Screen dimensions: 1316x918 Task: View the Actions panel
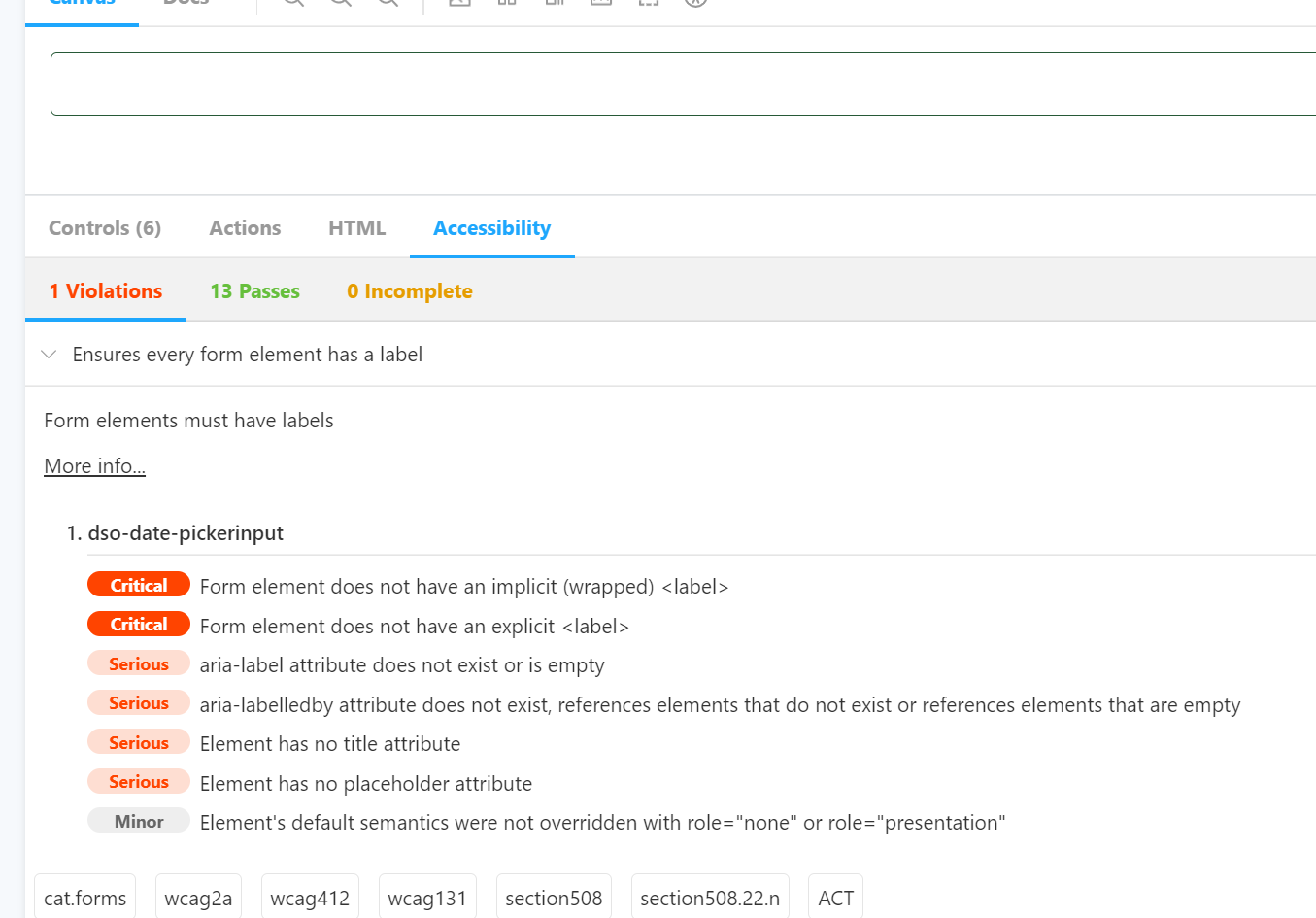click(x=244, y=227)
